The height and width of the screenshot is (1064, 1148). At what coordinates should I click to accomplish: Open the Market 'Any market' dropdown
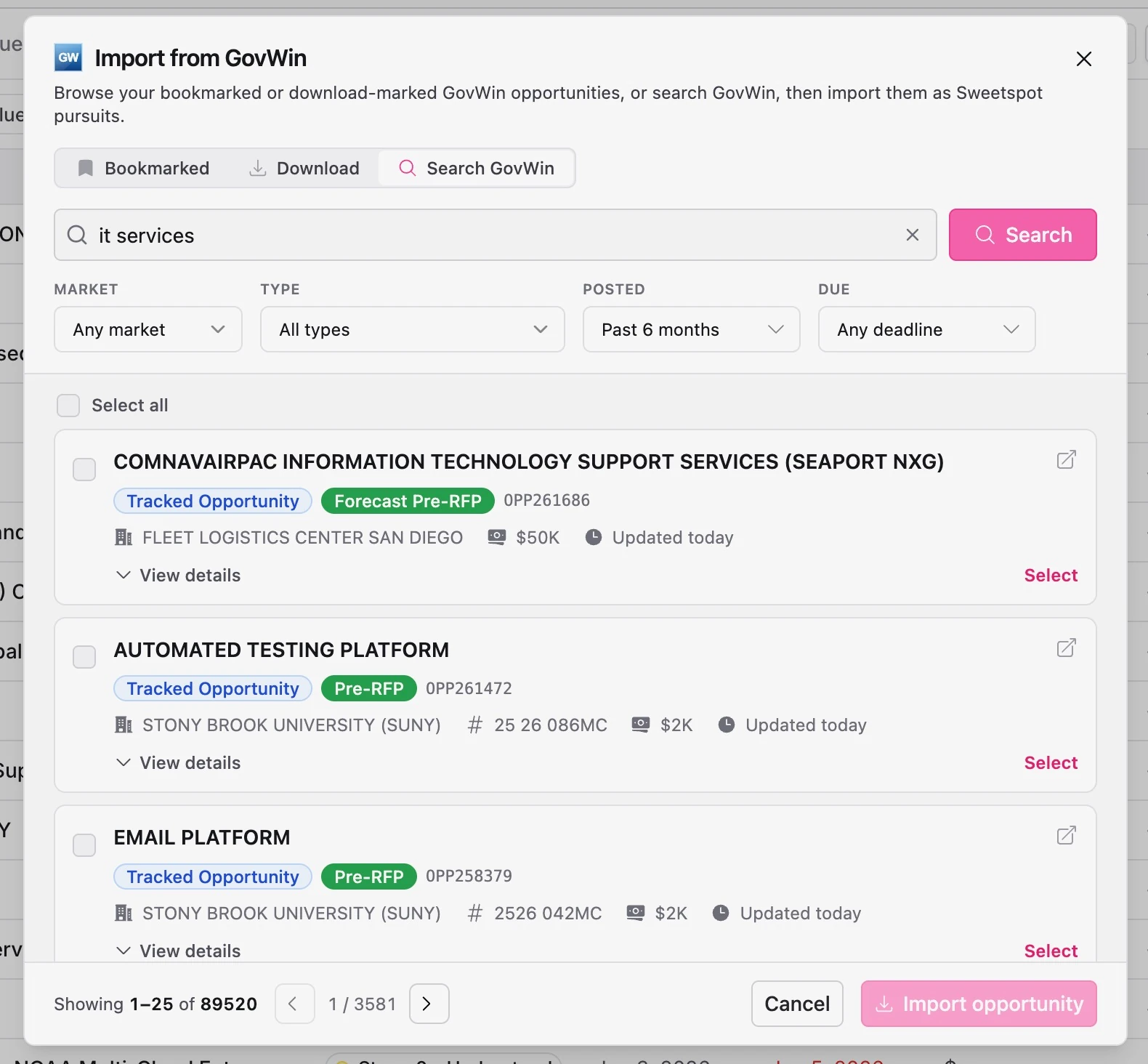click(148, 329)
